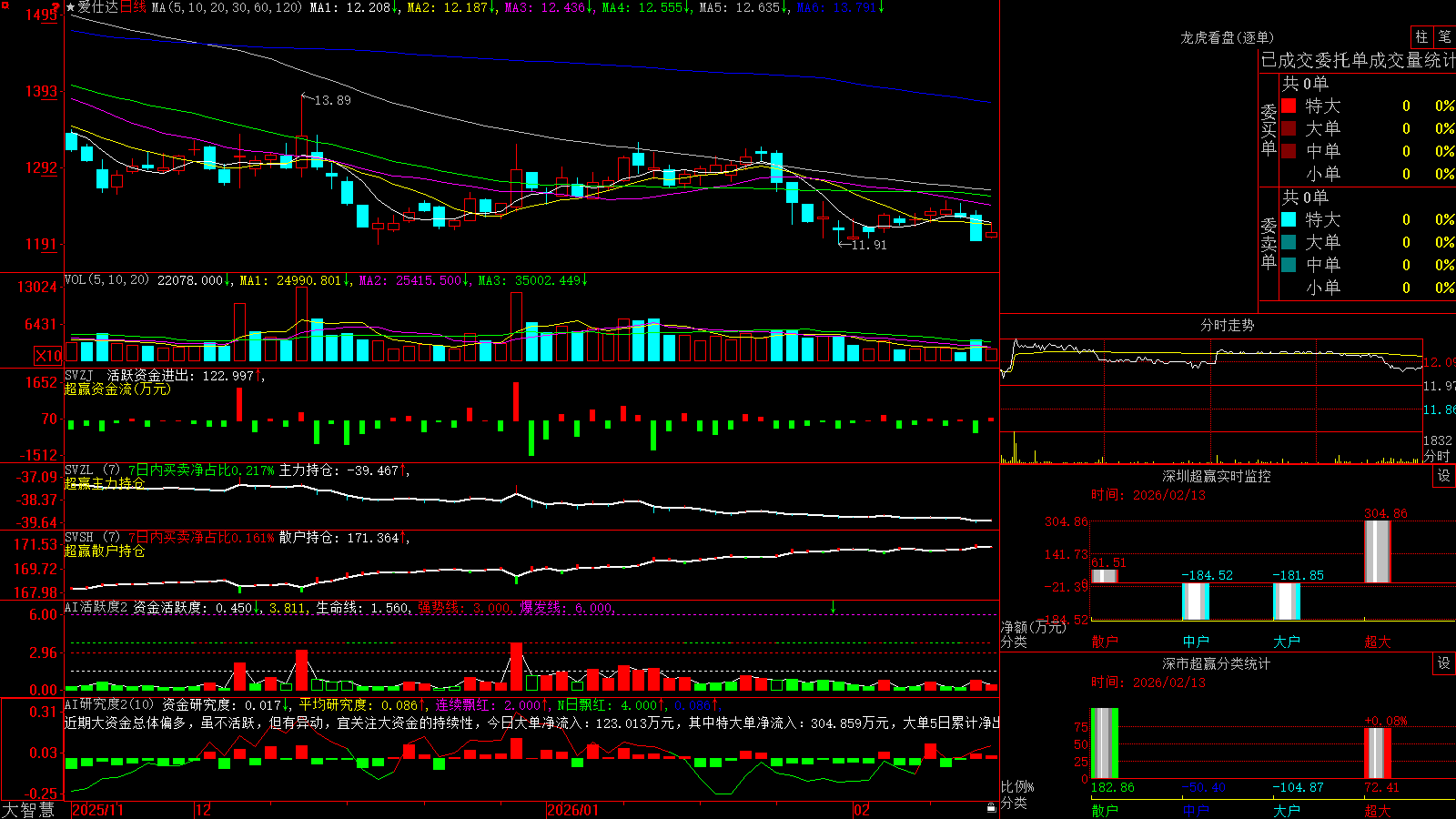Click the 委卖单 vertical label

[x=1269, y=242]
